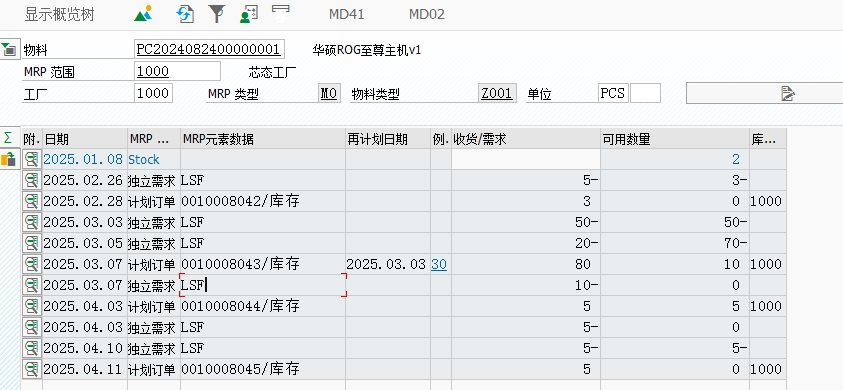Open details icon for planned order 0010008043
The width and height of the screenshot is (843, 390).
point(32,264)
